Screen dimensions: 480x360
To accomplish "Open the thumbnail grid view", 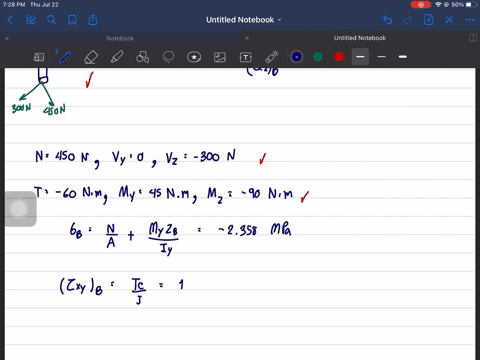I will (31, 20).
